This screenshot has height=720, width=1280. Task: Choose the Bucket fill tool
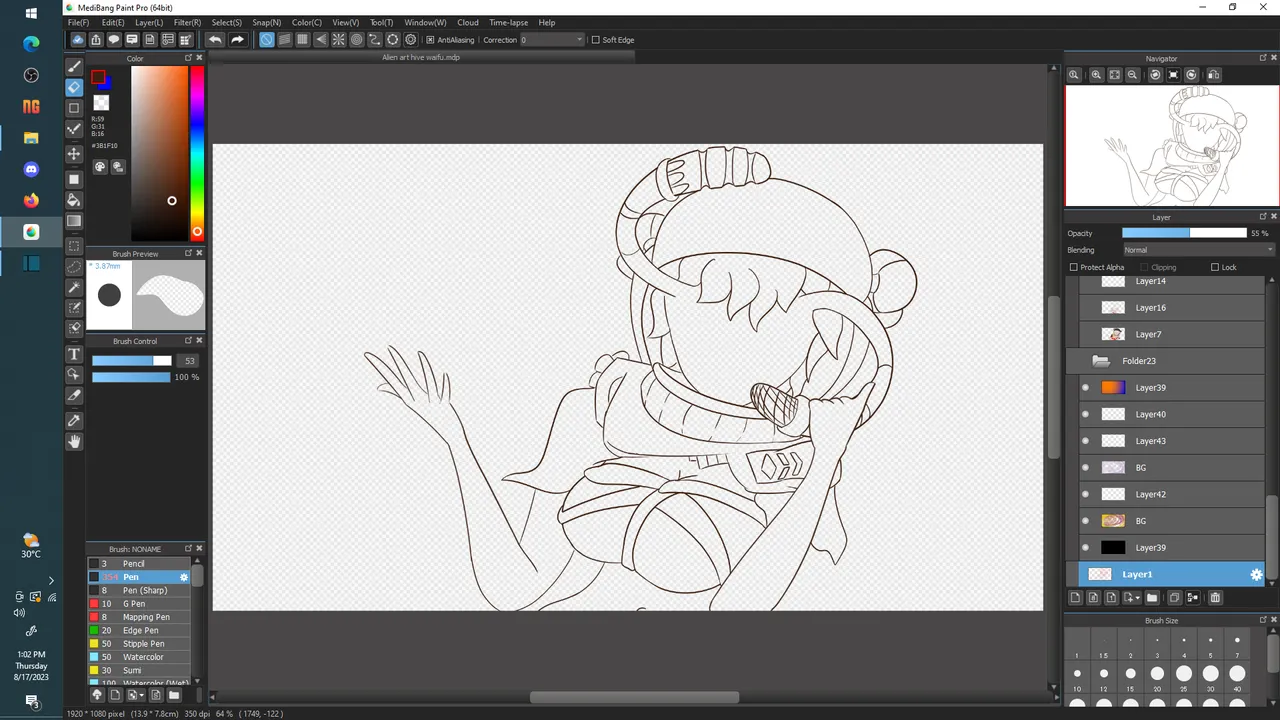[x=74, y=200]
